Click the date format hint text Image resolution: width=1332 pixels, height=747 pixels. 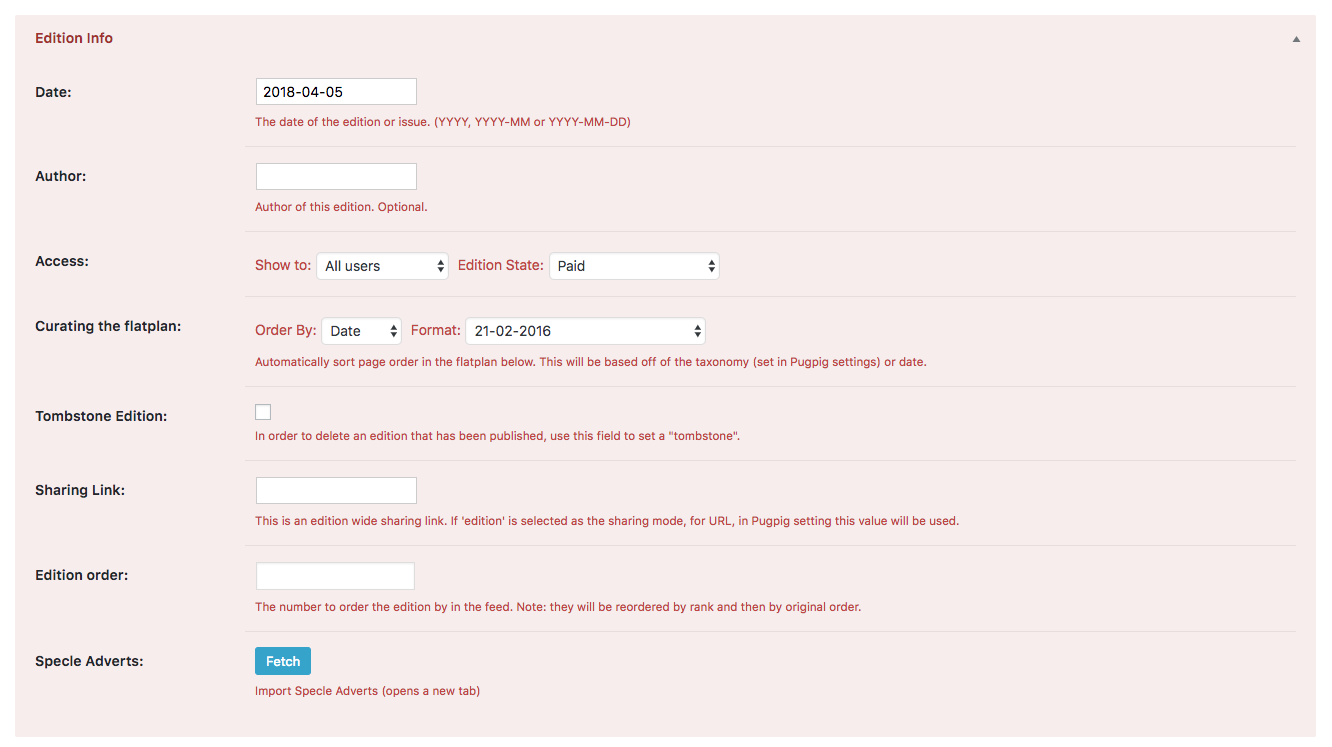coord(443,122)
